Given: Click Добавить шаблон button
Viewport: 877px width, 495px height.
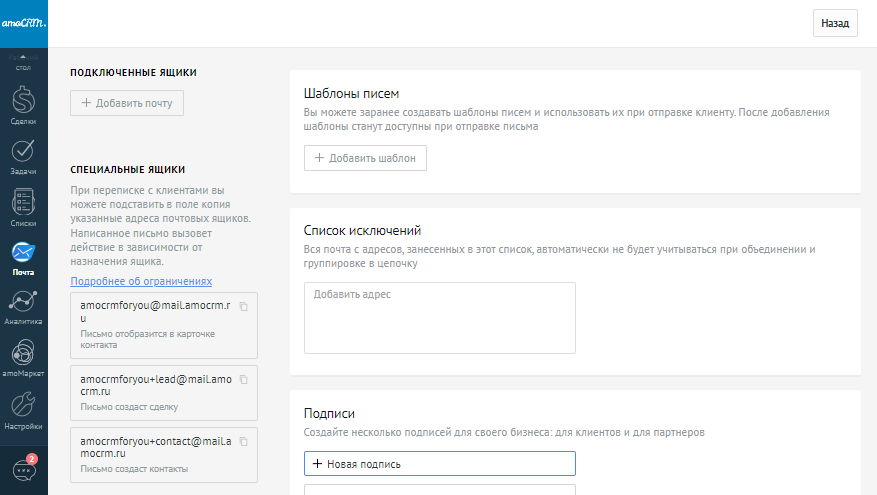Looking at the screenshot, I should click(365, 158).
